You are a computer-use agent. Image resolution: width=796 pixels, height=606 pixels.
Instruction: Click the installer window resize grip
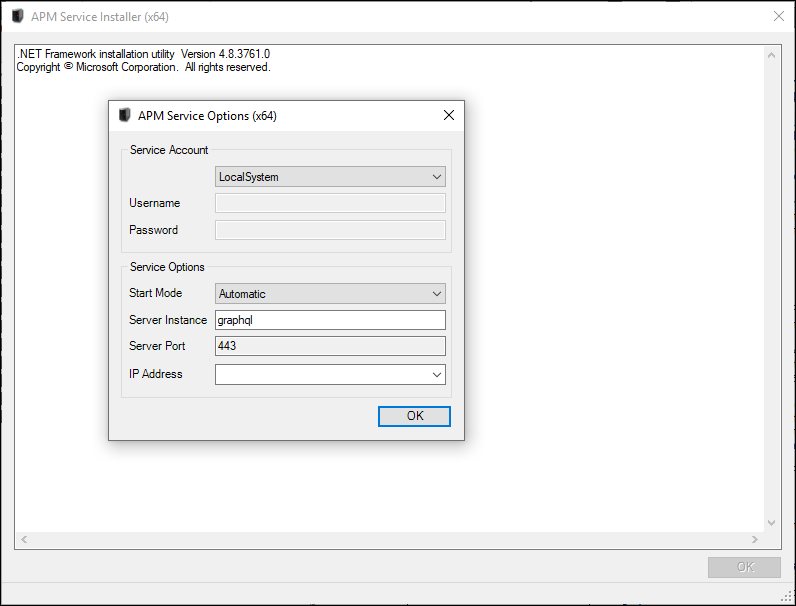(x=787, y=597)
